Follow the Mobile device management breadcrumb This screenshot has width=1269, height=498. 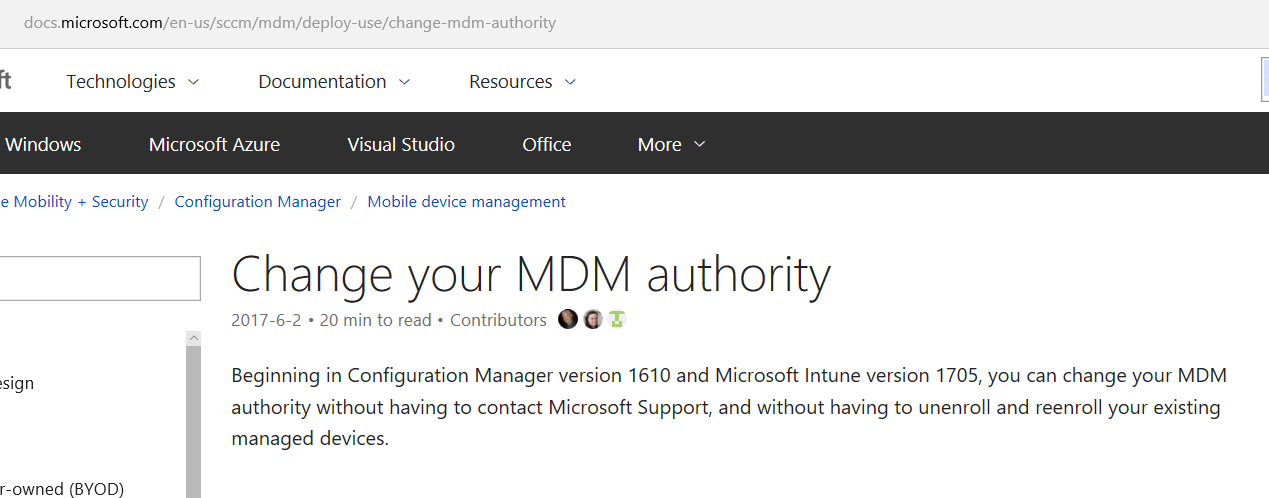pos(466,202)
